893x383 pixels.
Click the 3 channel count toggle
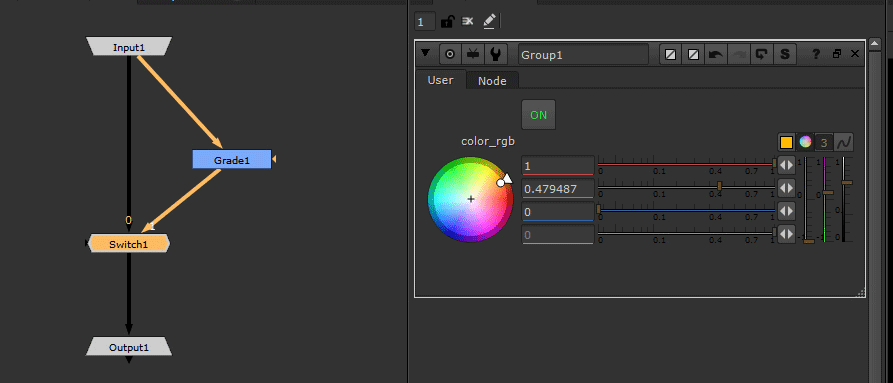coord(824,142)
